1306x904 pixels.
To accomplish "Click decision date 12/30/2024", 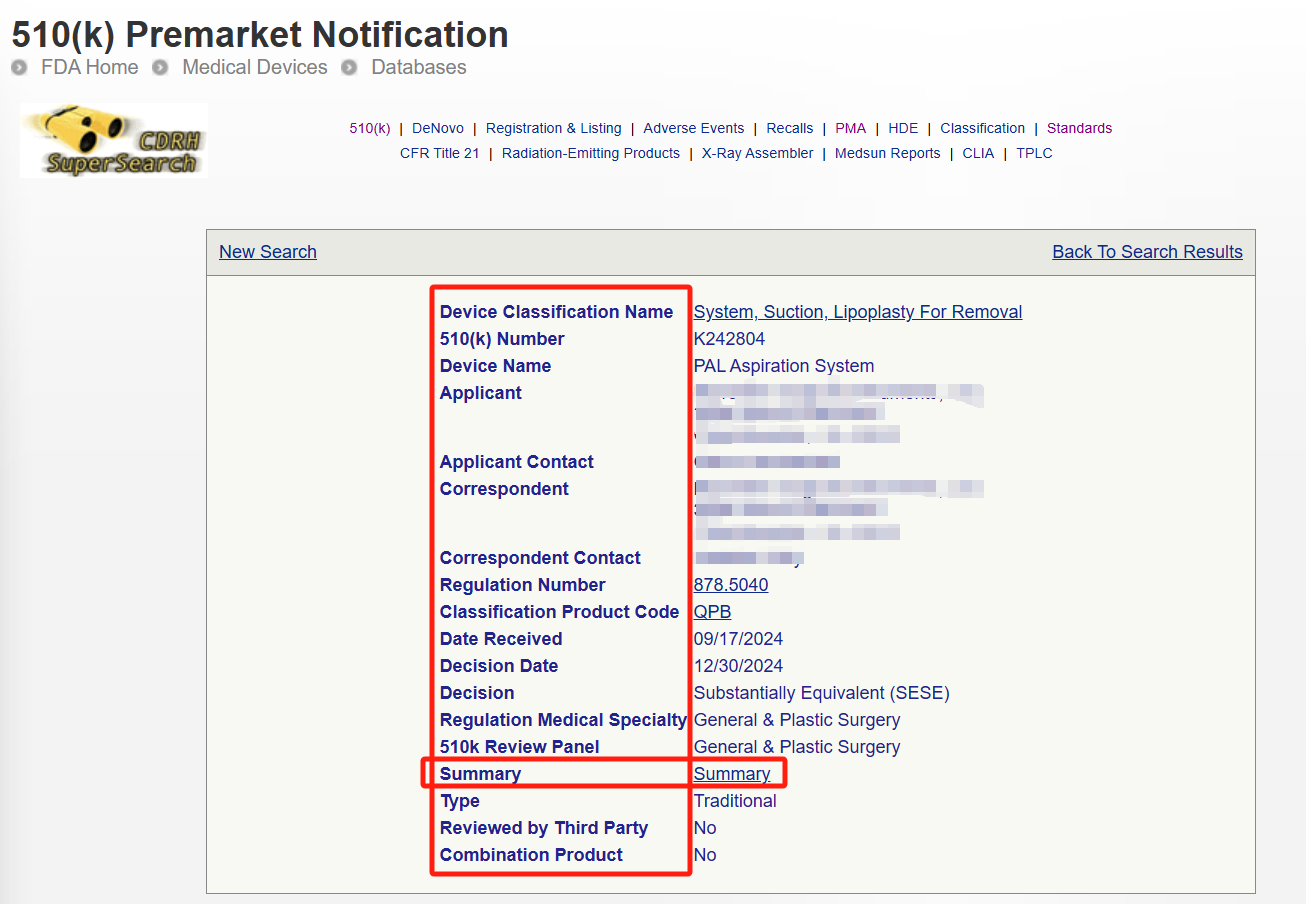I will pos(739,666).
